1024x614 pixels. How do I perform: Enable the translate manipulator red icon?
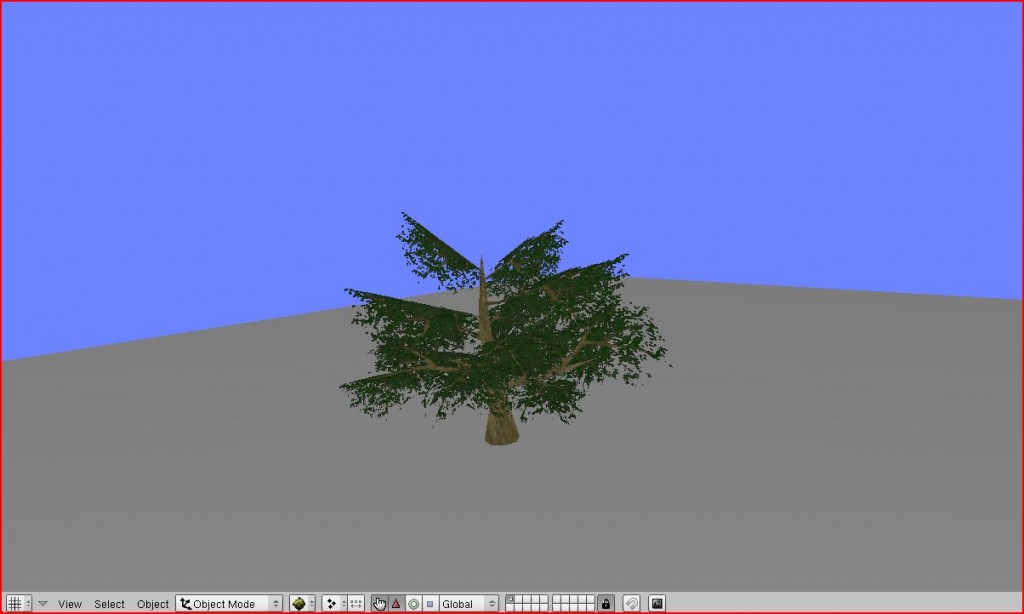click(x=397, y=603)
